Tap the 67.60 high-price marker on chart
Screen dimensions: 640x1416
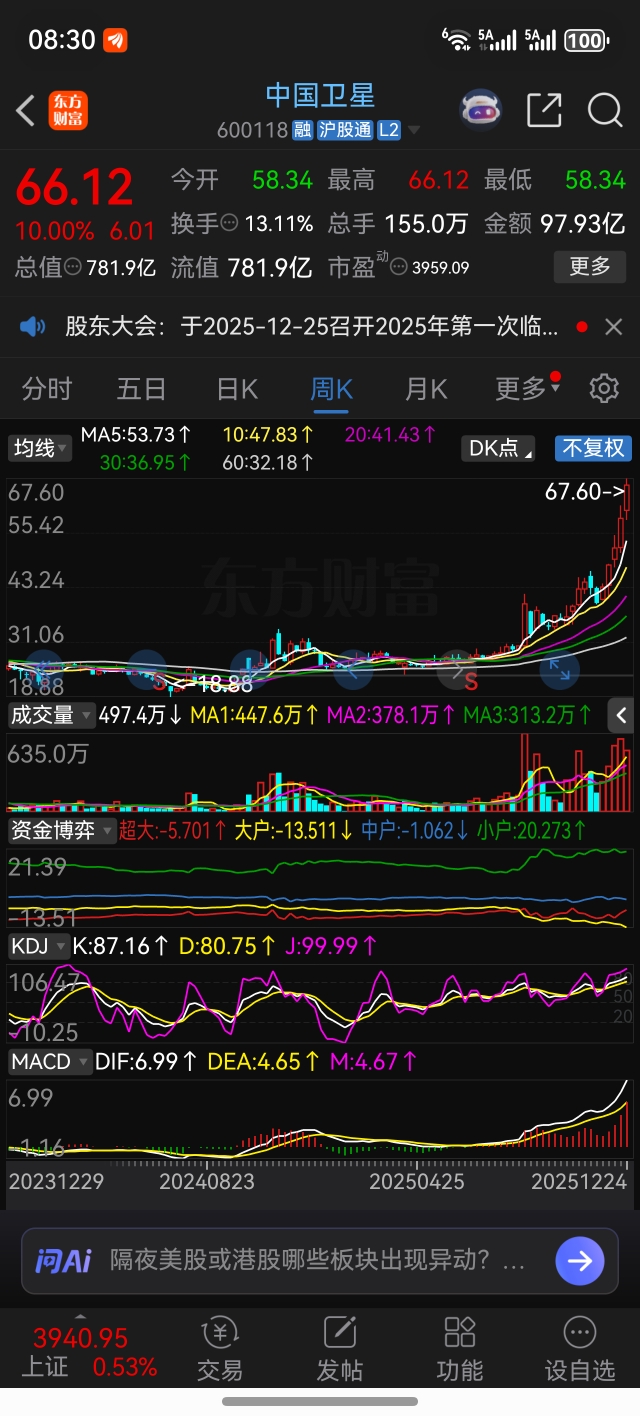click(x=585, y=491)
